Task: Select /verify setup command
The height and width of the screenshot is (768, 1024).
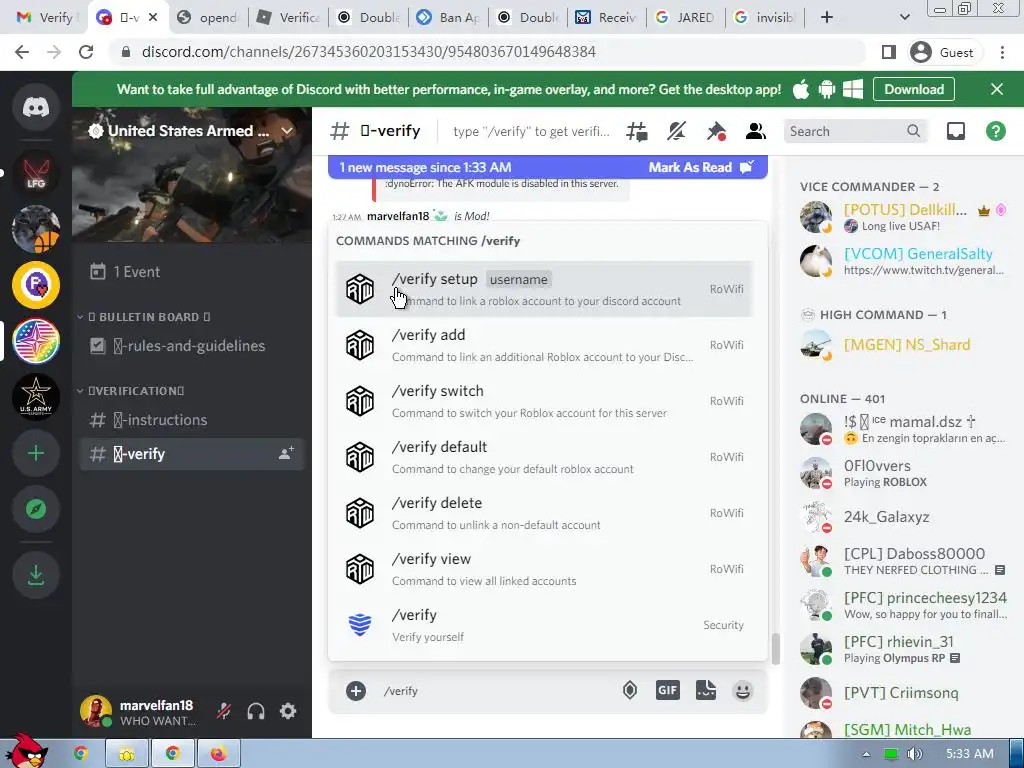Action: pyautogui.click(x=545, y=289)
